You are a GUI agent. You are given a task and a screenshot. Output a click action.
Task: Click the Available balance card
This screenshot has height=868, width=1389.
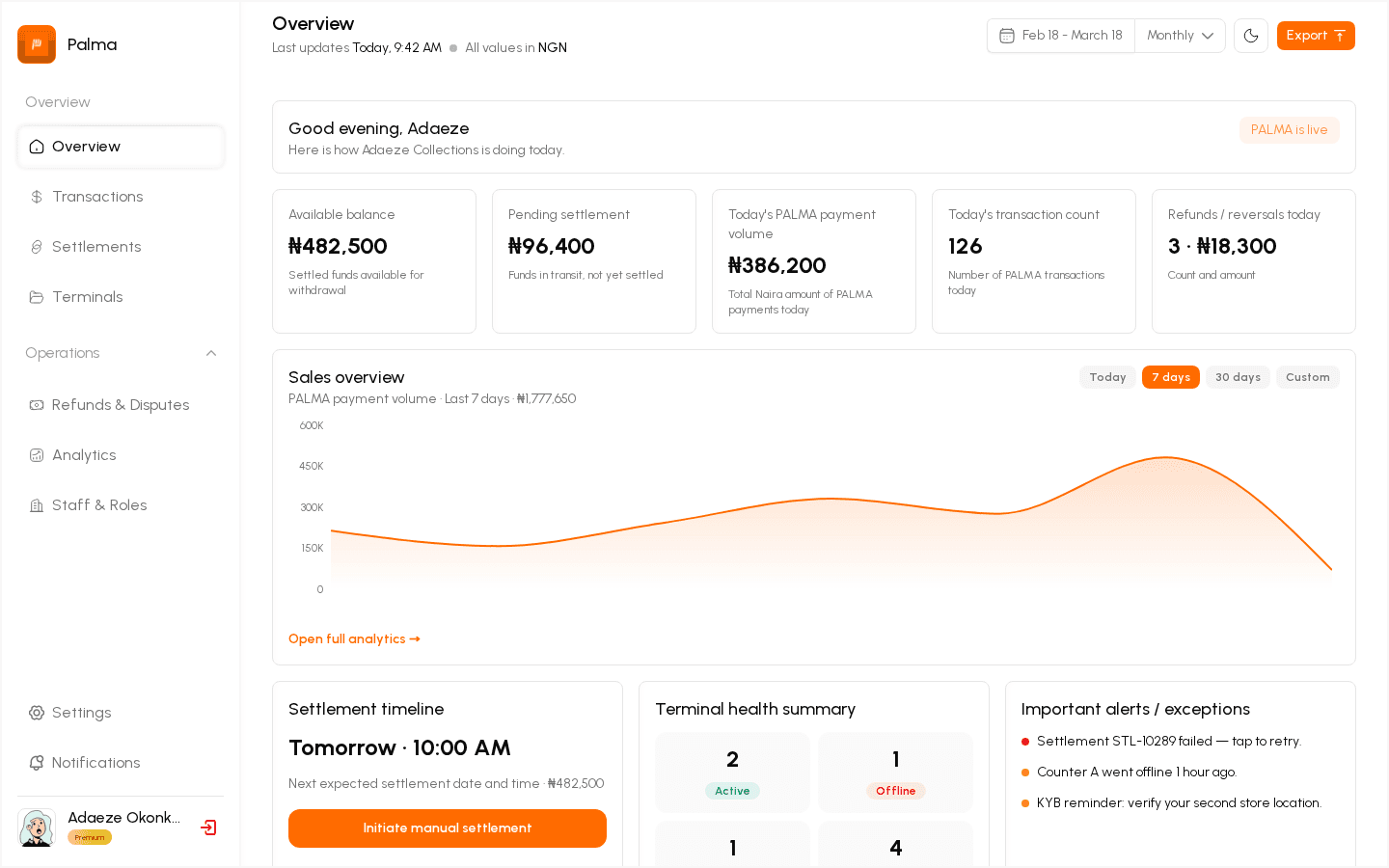374,261
